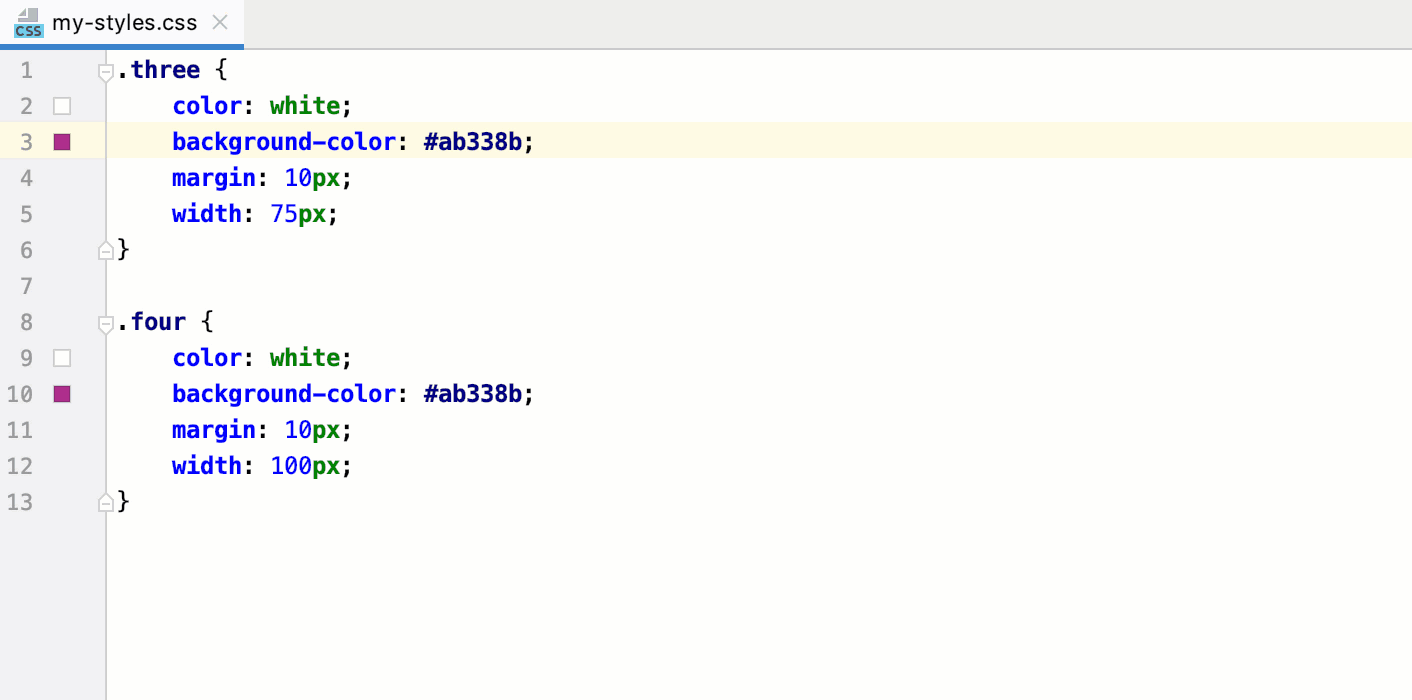Click line number 3 in the gutter
This screenshot has width=1412, height=700.
[x=26, y=141]
